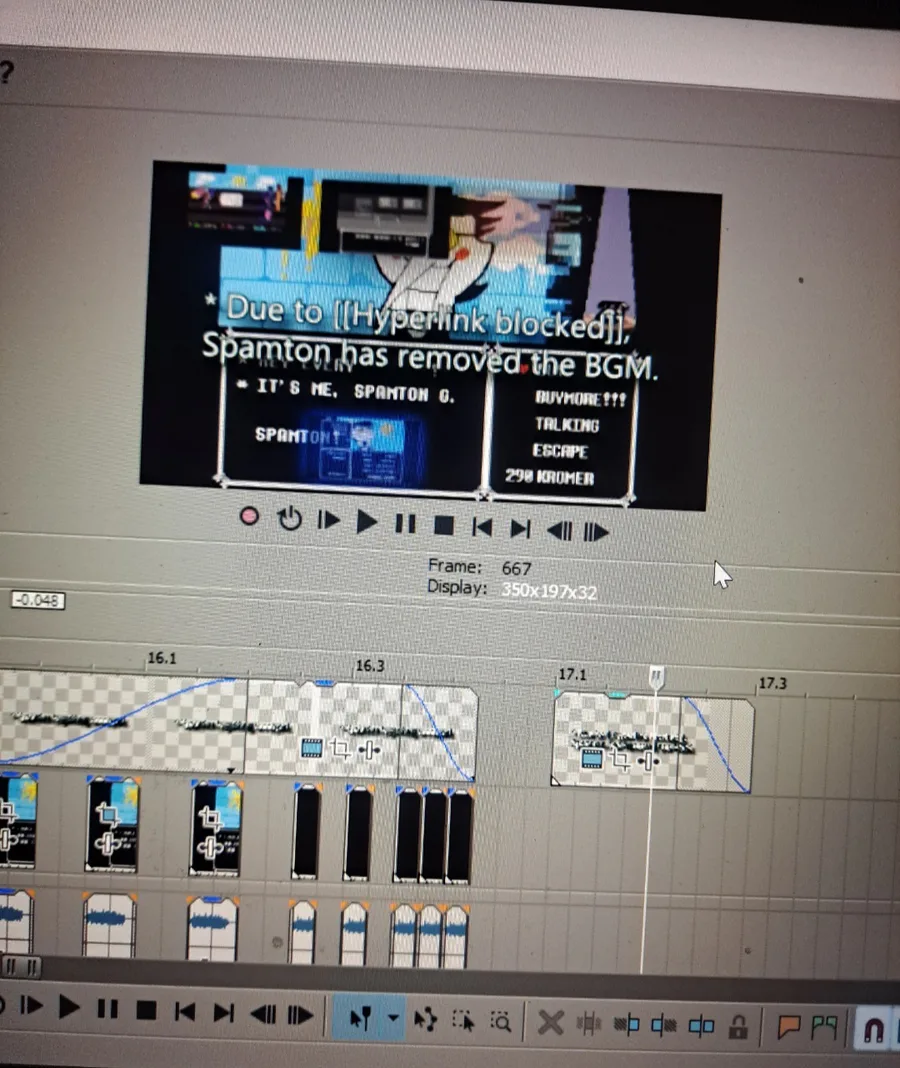
Task: Click the orange Insert Marker icon
Action: tap(788, 1026)
